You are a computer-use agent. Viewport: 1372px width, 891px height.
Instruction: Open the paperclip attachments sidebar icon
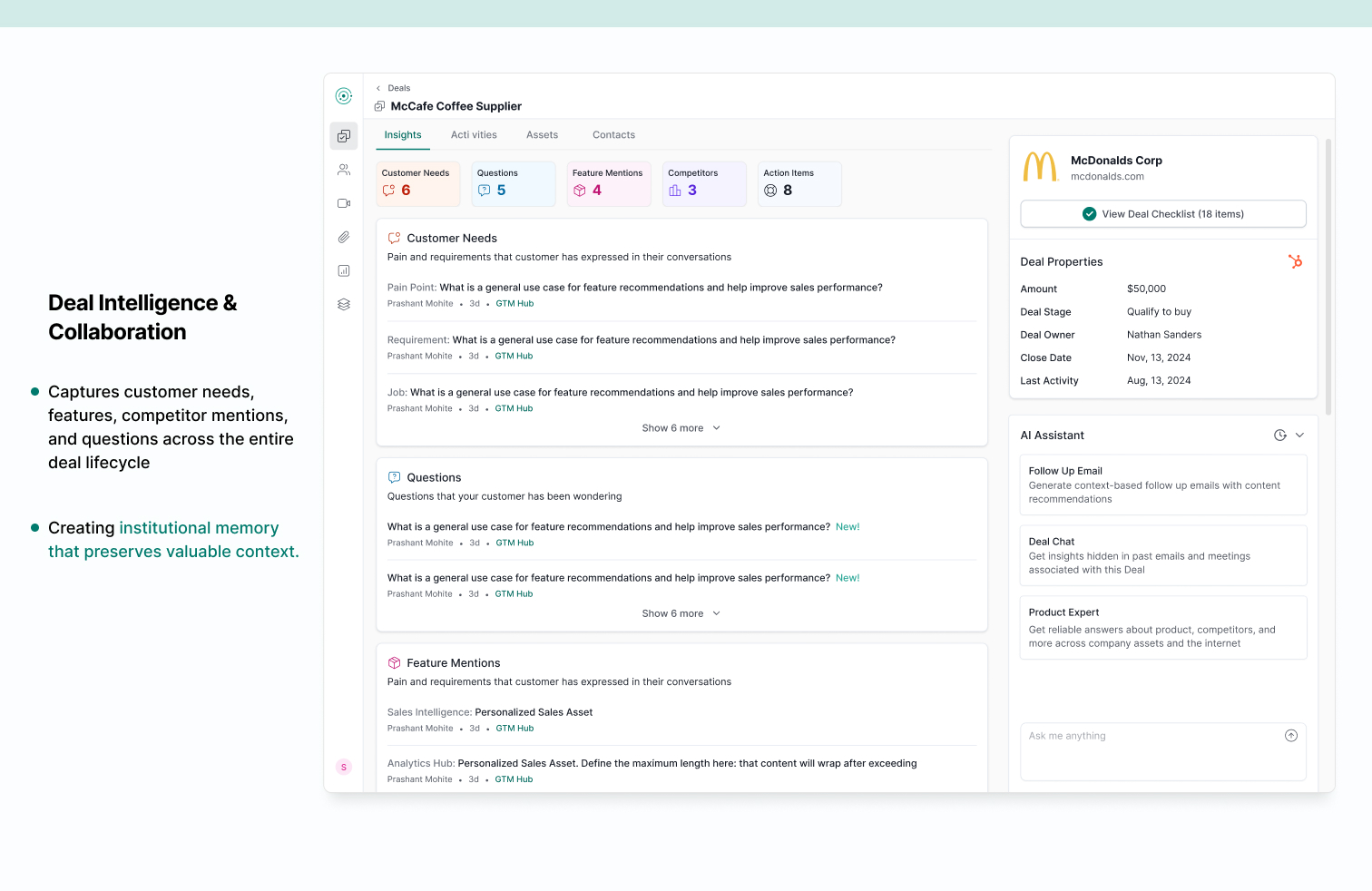(x=344, y=237)
